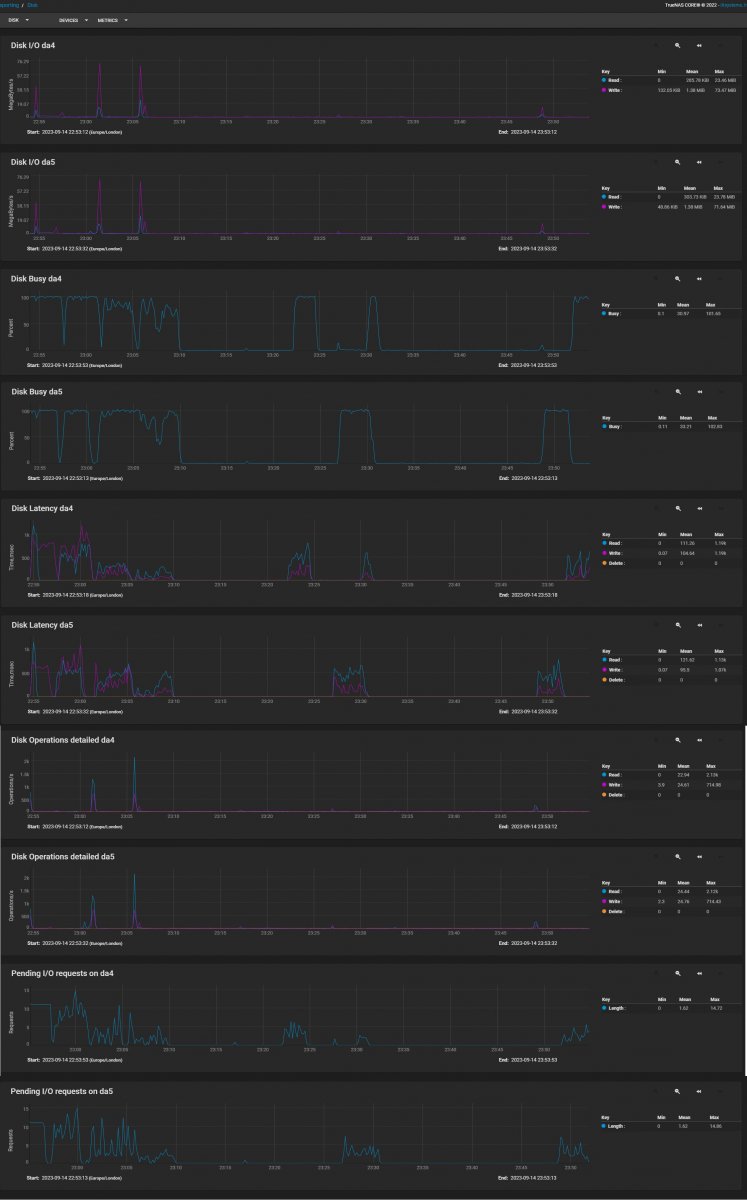This screenshot has height=1200, width=747.
Task: Open the DISK report type dropdown
Action: pos(18,20)
